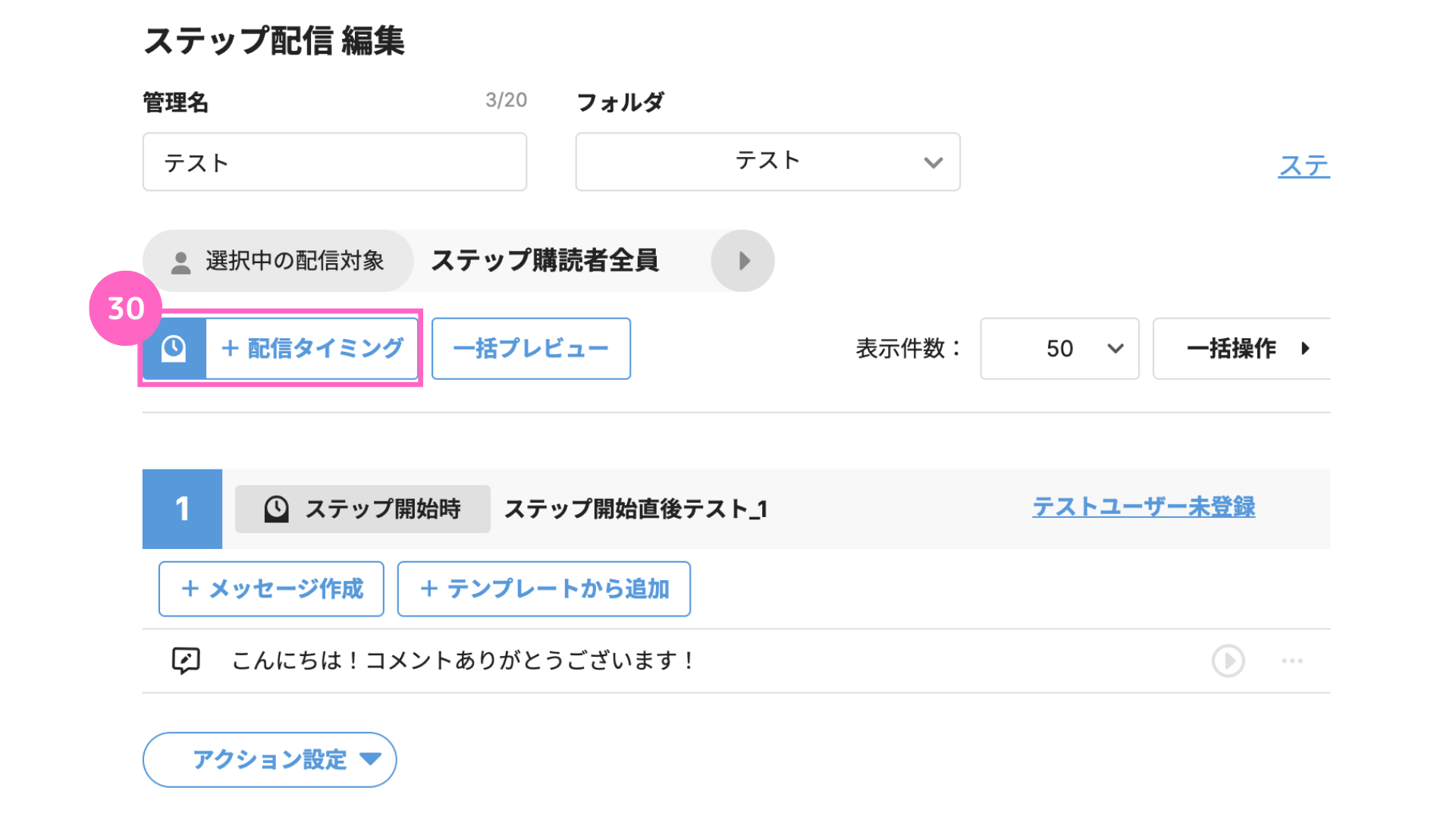Click + メッセージ作成 button

tap(271, 588)
